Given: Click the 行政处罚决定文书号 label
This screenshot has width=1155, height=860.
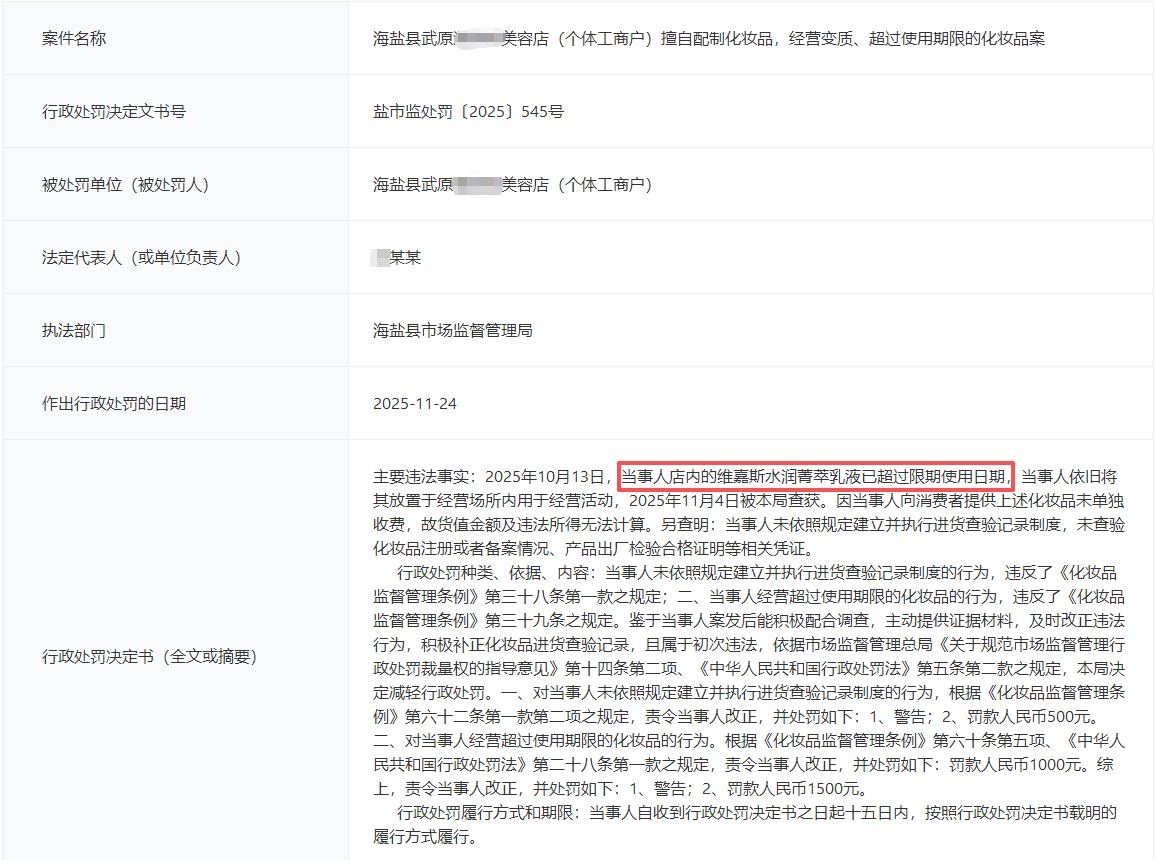Looking at the screenshot, I should pyautogui.click(x=114, y=112).
